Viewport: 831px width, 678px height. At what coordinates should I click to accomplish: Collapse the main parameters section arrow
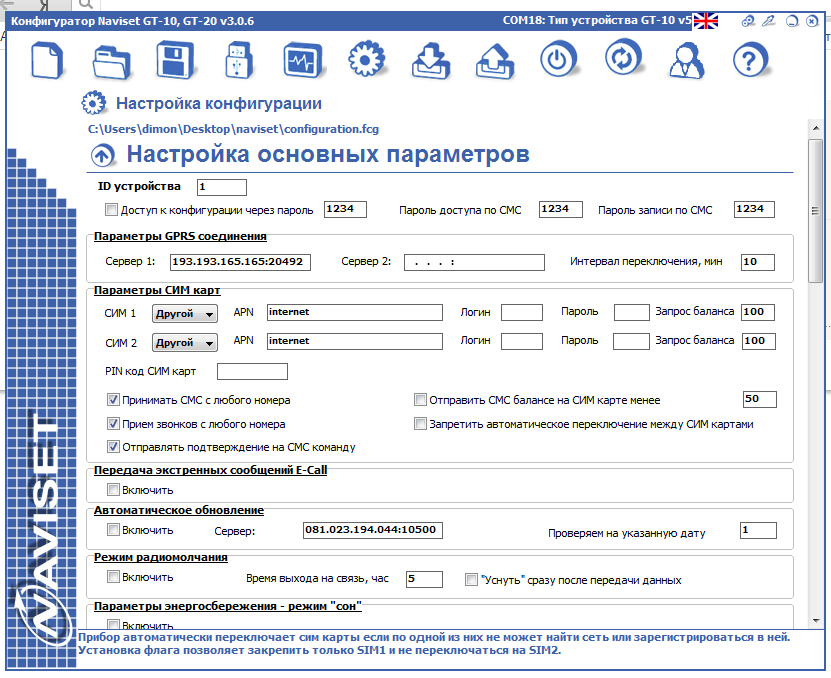click(103, 155)
